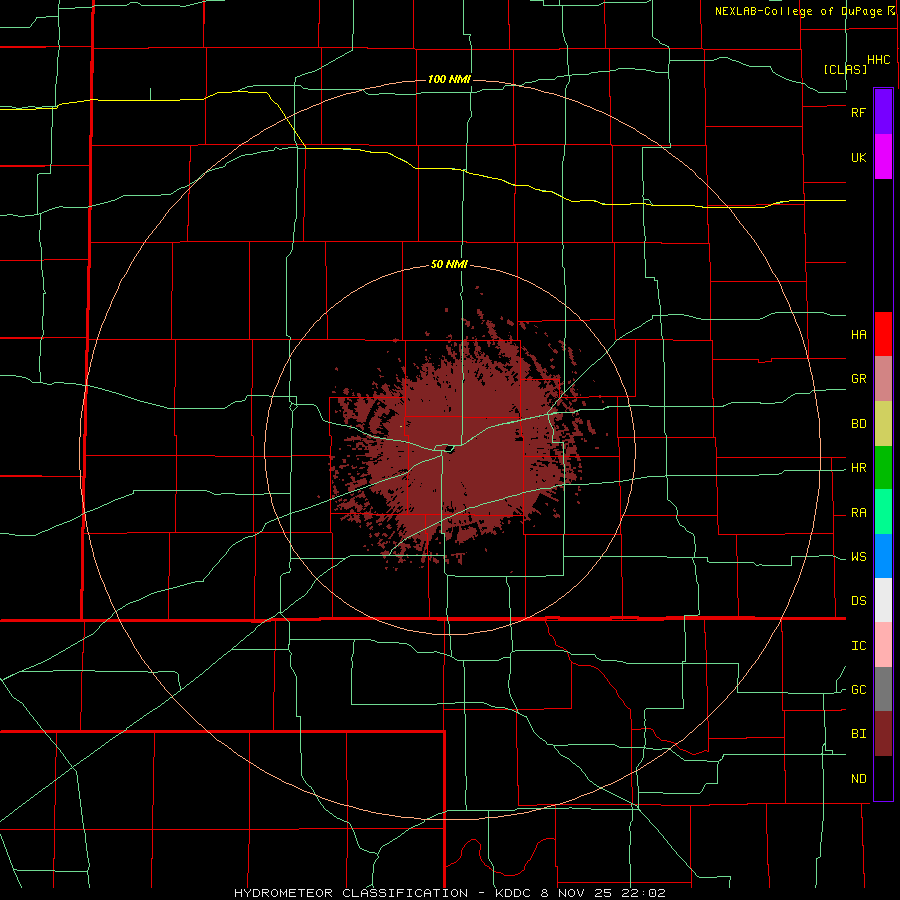900x900 pixels.
Task: Click the HR green legend swatch
Action: point(883,467)
